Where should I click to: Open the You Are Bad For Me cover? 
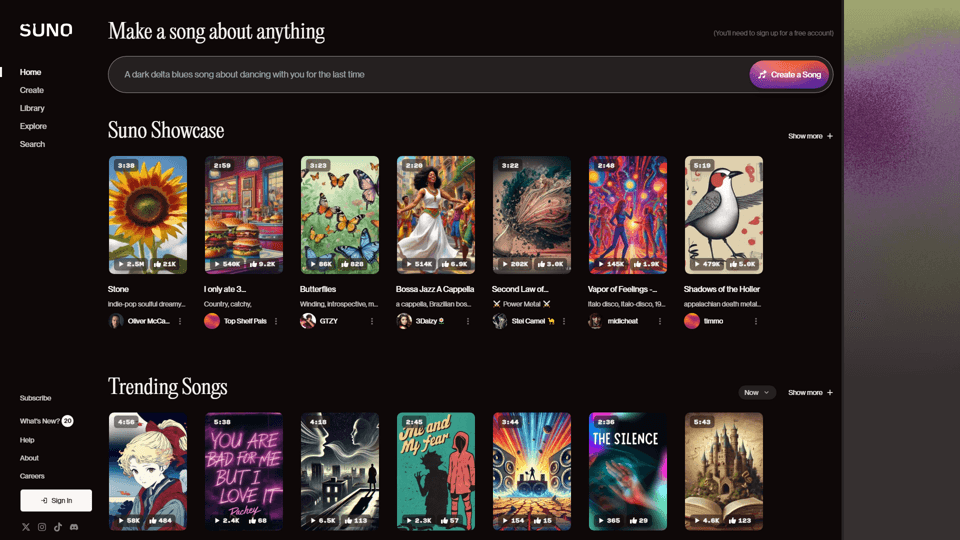(244, 471)
